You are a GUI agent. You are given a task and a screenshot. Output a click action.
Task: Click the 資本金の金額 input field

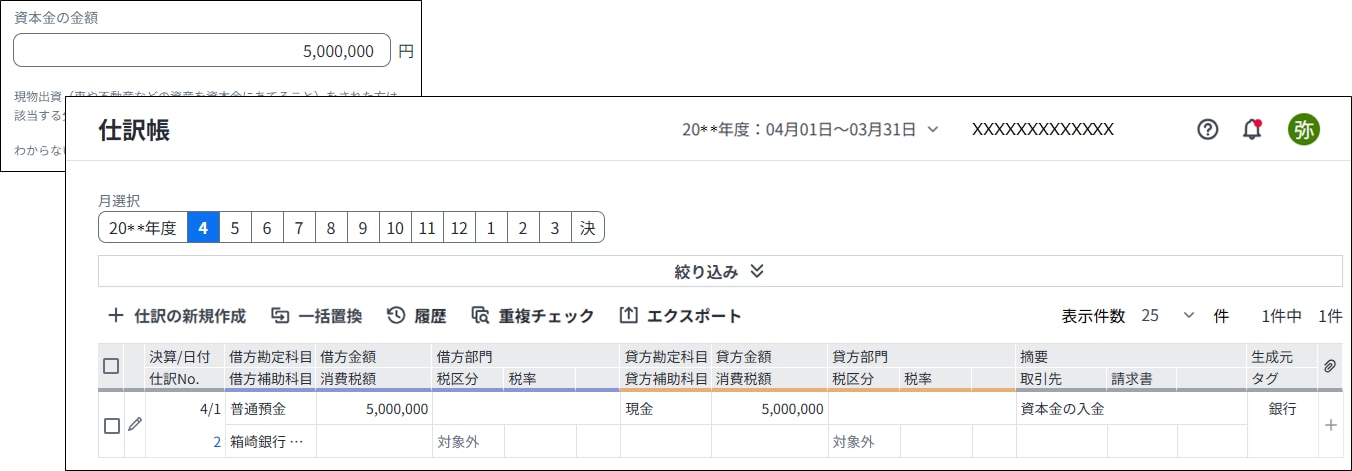pyautogui.click(x=202, y=51)
